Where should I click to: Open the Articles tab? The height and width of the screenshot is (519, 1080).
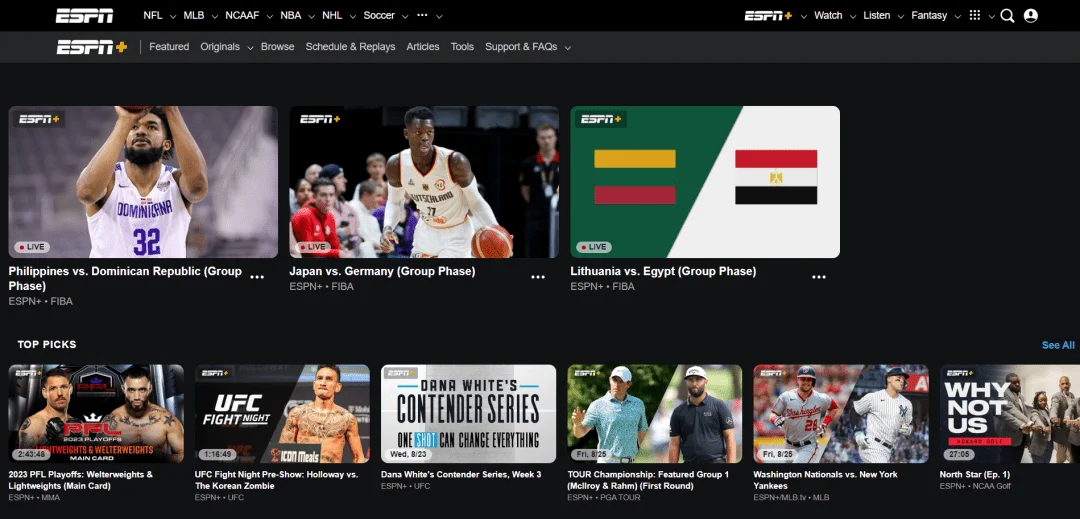[x=423, y=47]
